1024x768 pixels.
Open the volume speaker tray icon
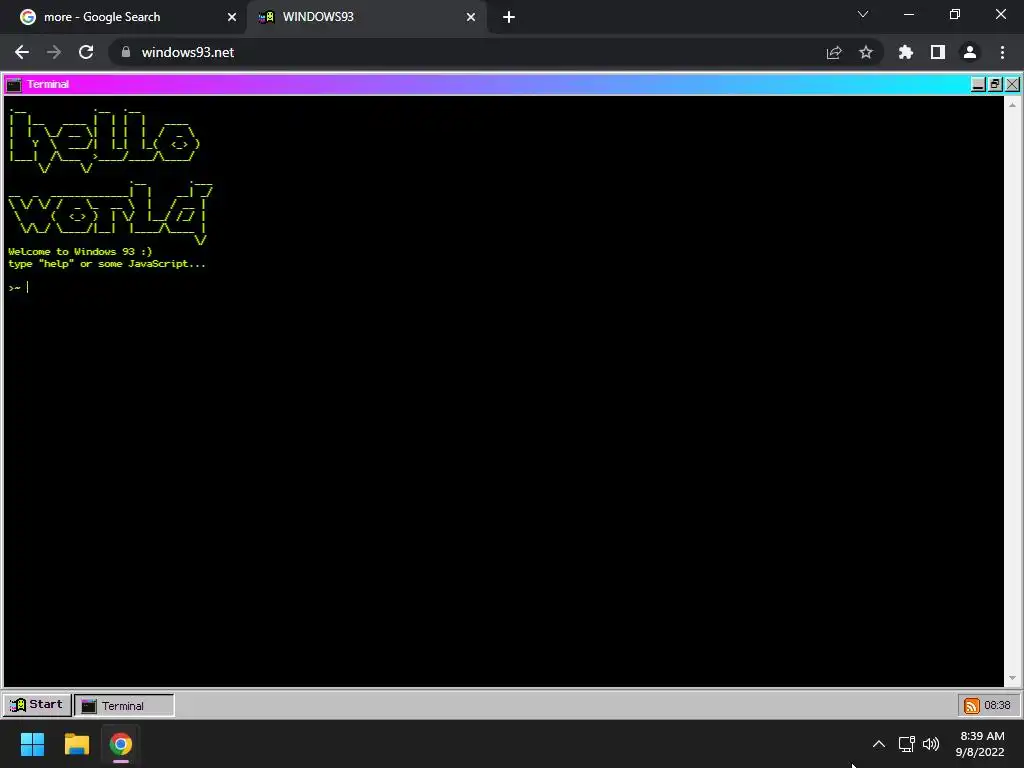click(931, 744)
